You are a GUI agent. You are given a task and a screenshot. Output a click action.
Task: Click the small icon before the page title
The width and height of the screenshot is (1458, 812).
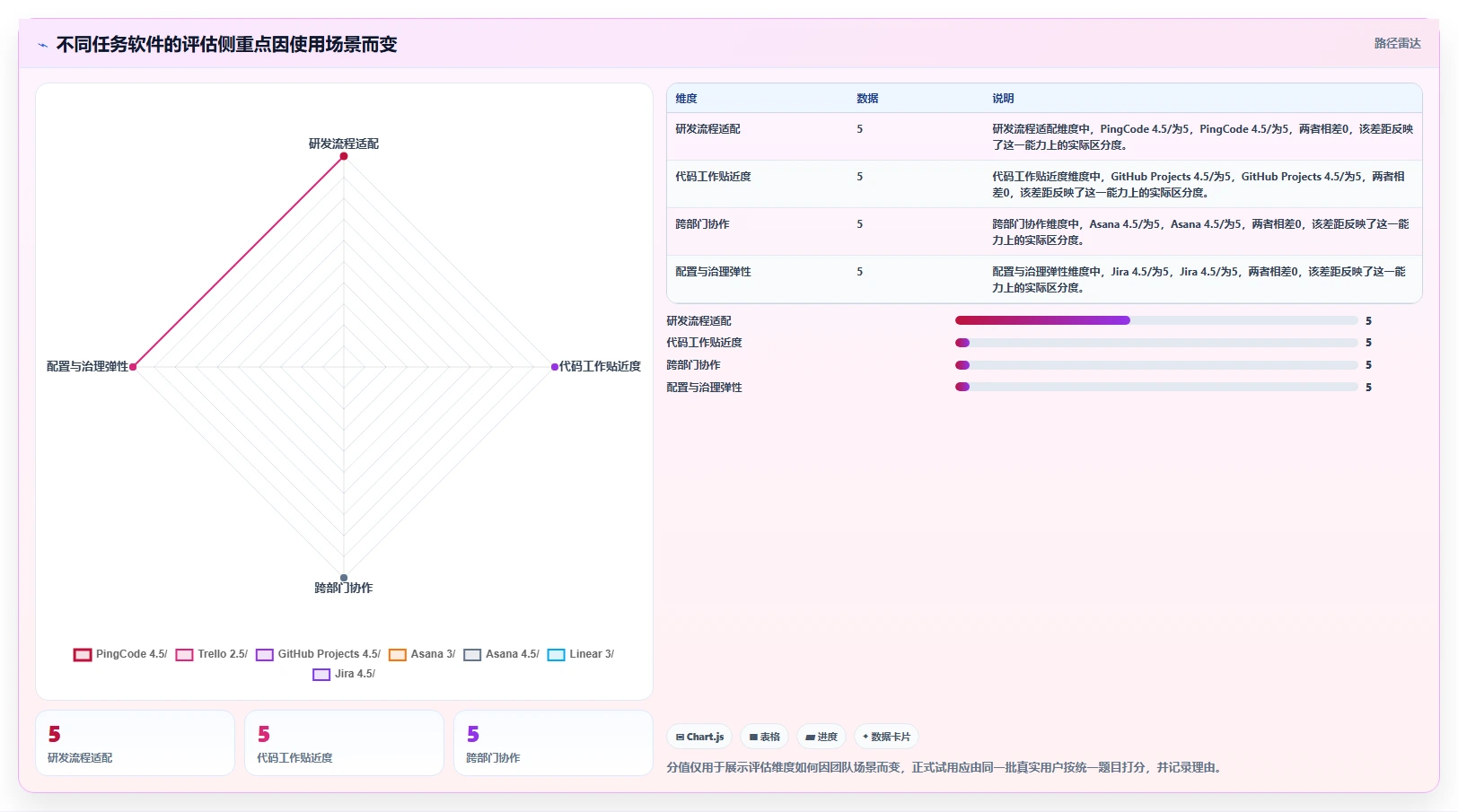click(42, 45)
